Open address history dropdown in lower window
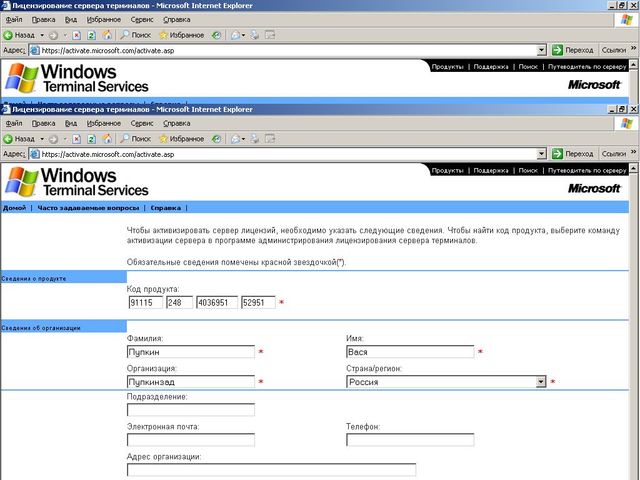This screenshot has height=480, width=640. [x=541, y=154]
